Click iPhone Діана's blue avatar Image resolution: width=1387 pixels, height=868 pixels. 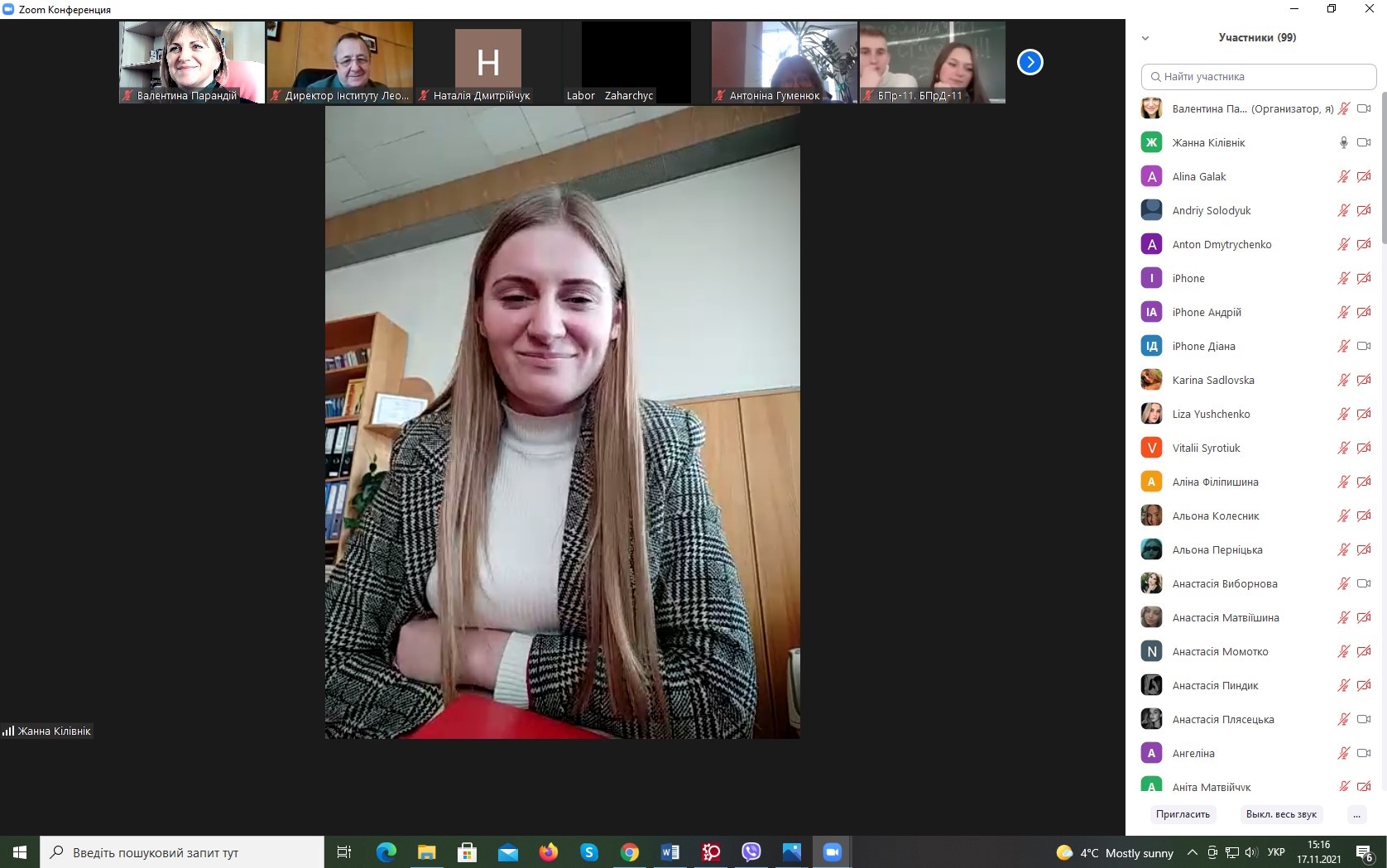(1151, 346)
